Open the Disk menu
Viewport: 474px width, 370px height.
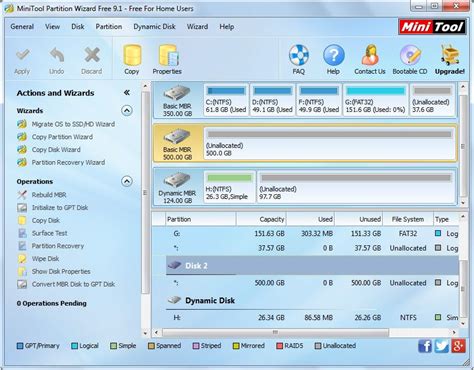click(x=78, y=27)
